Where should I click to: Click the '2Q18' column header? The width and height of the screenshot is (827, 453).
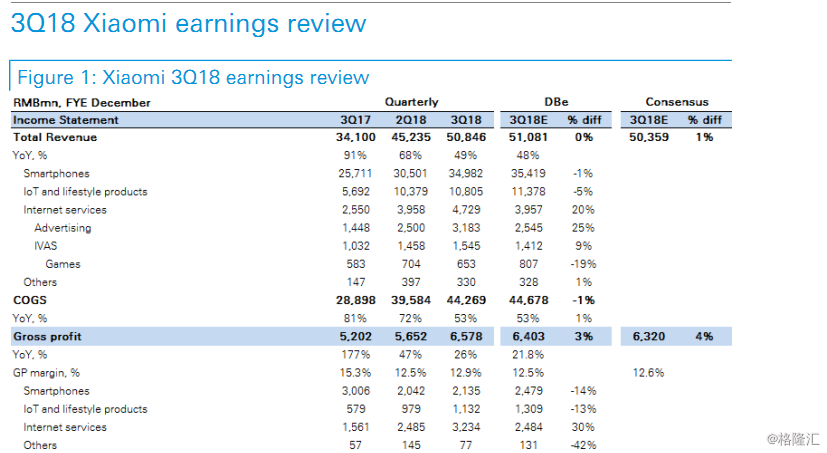coord(411,120)
